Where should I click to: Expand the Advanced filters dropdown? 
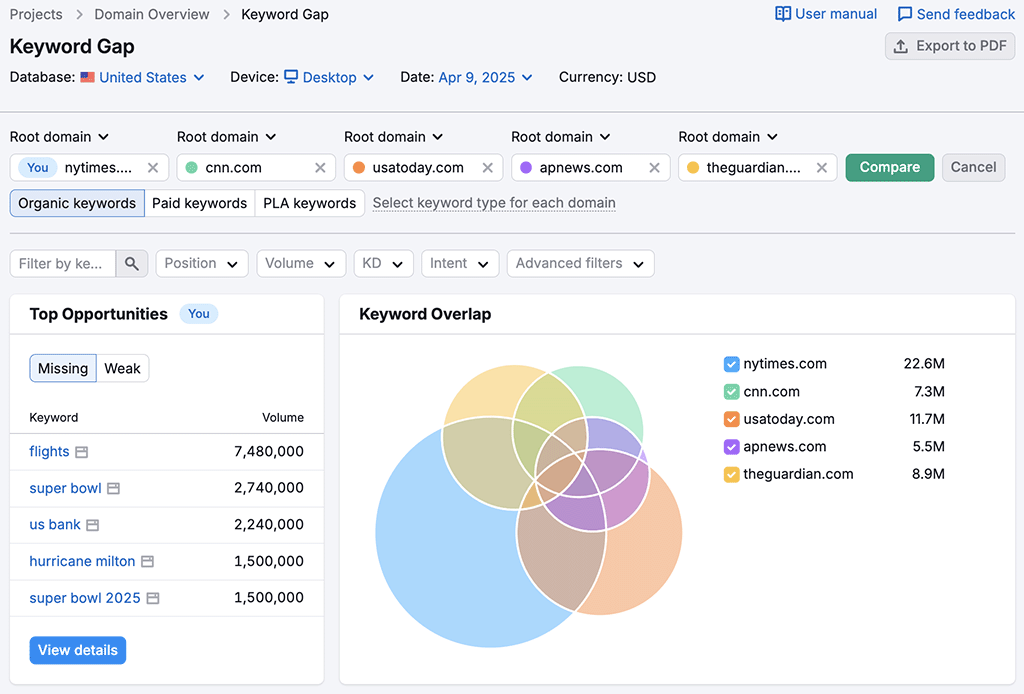point(581,264)
